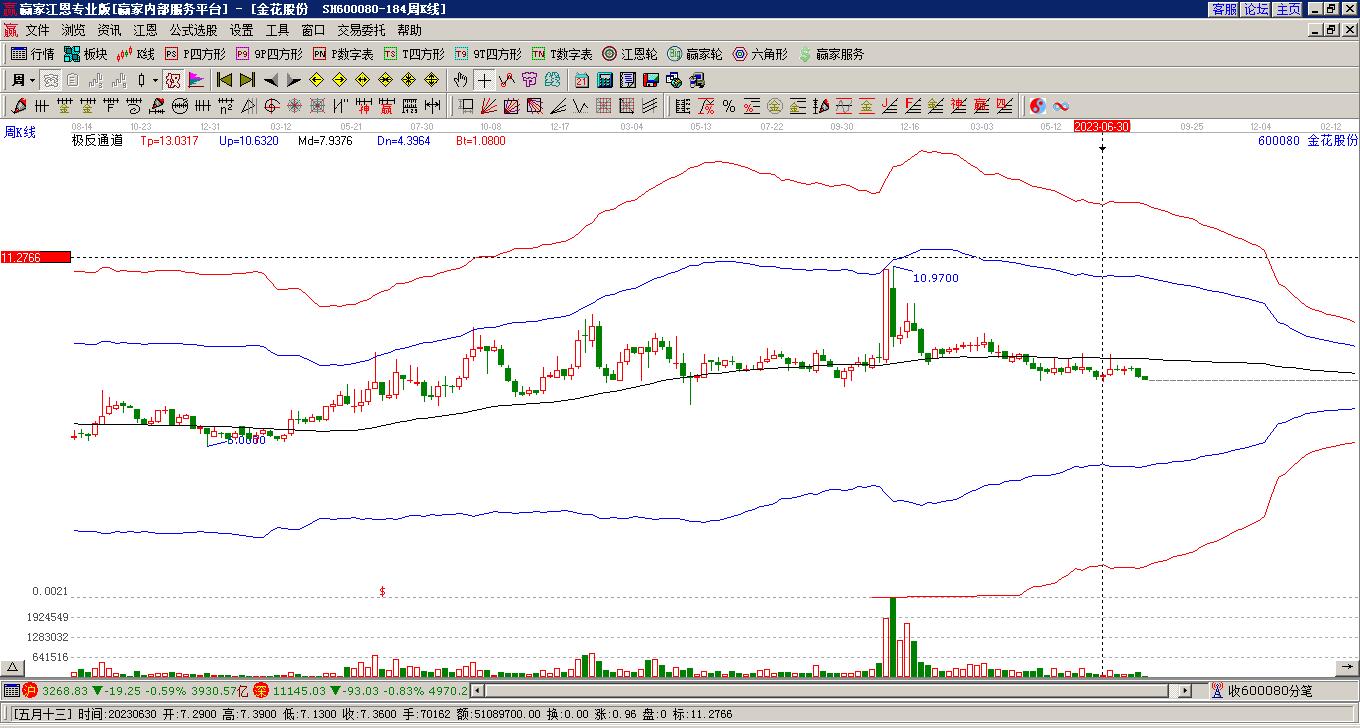Expand the candlestick style dropdown arrow

155,80
